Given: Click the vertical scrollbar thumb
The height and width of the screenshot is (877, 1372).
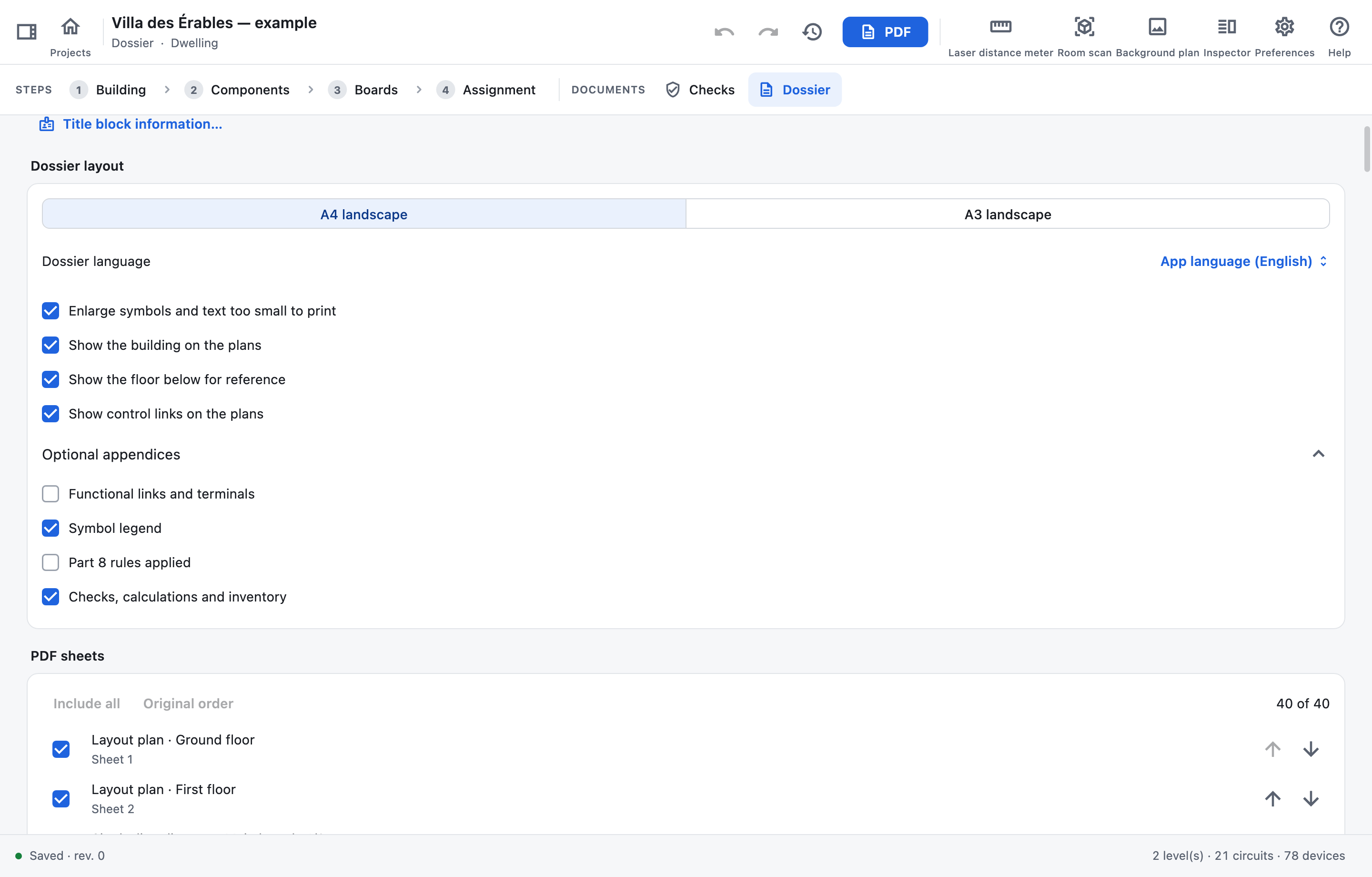Looking at the screenshot, I should point(1367,149).
